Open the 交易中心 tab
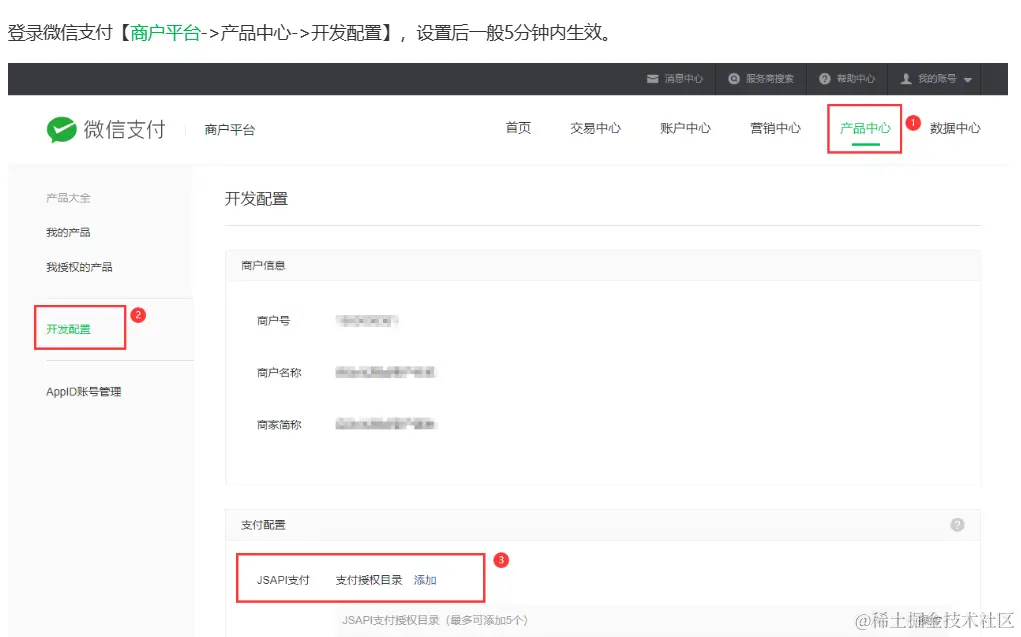Viewport: 1021px width, 637px height. [x=595, y=128]
